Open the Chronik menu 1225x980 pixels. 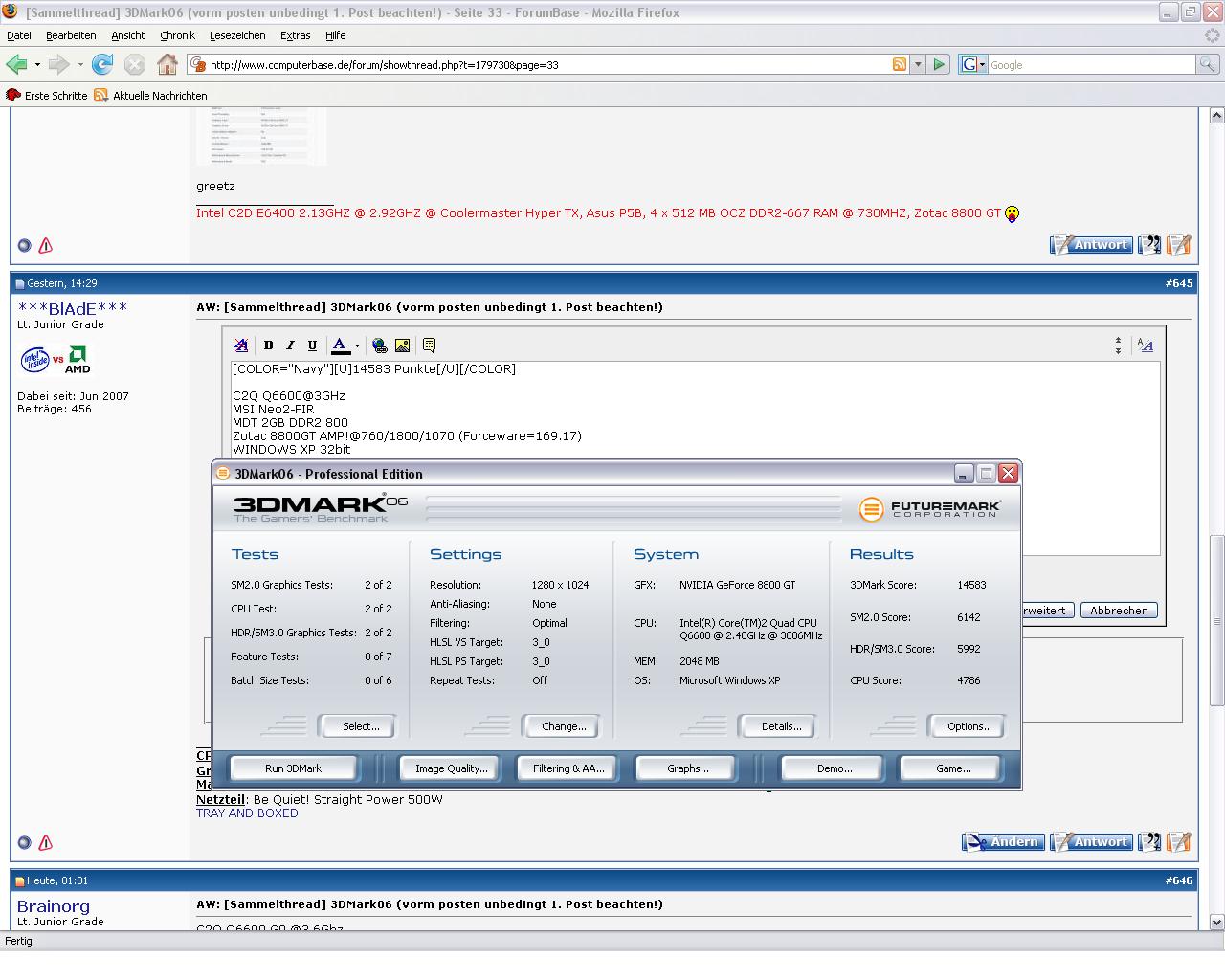click(177, 35)
